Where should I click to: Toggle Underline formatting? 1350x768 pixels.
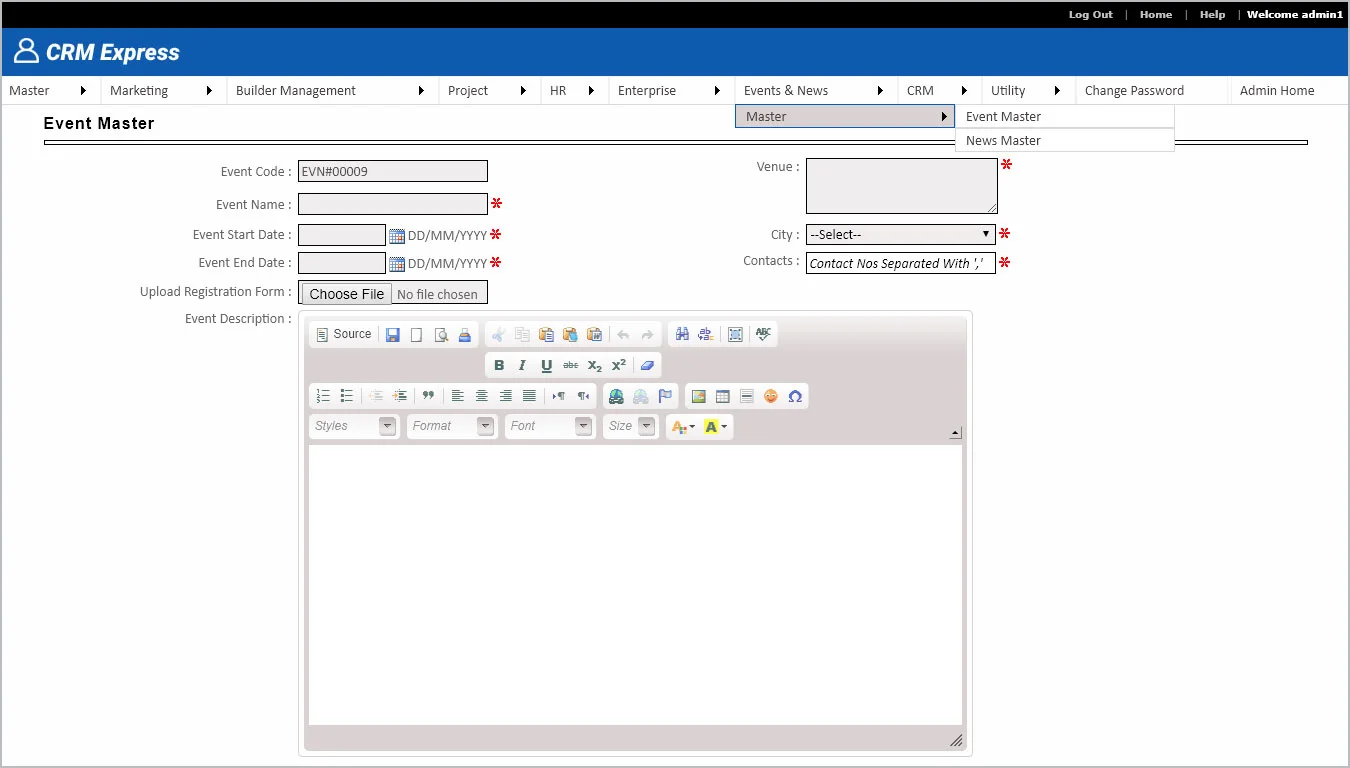(x=546, y=366)
